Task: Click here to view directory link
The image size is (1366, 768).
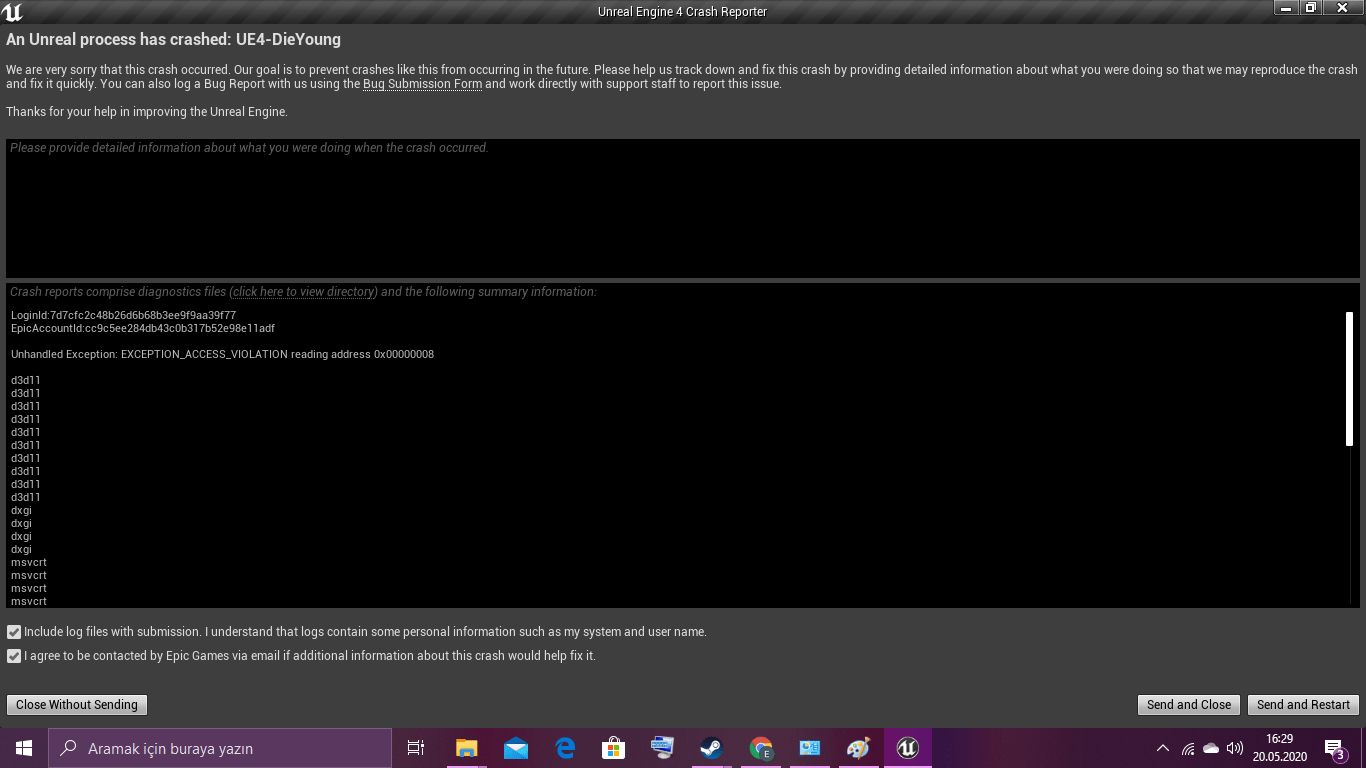Action: [304, 292]
